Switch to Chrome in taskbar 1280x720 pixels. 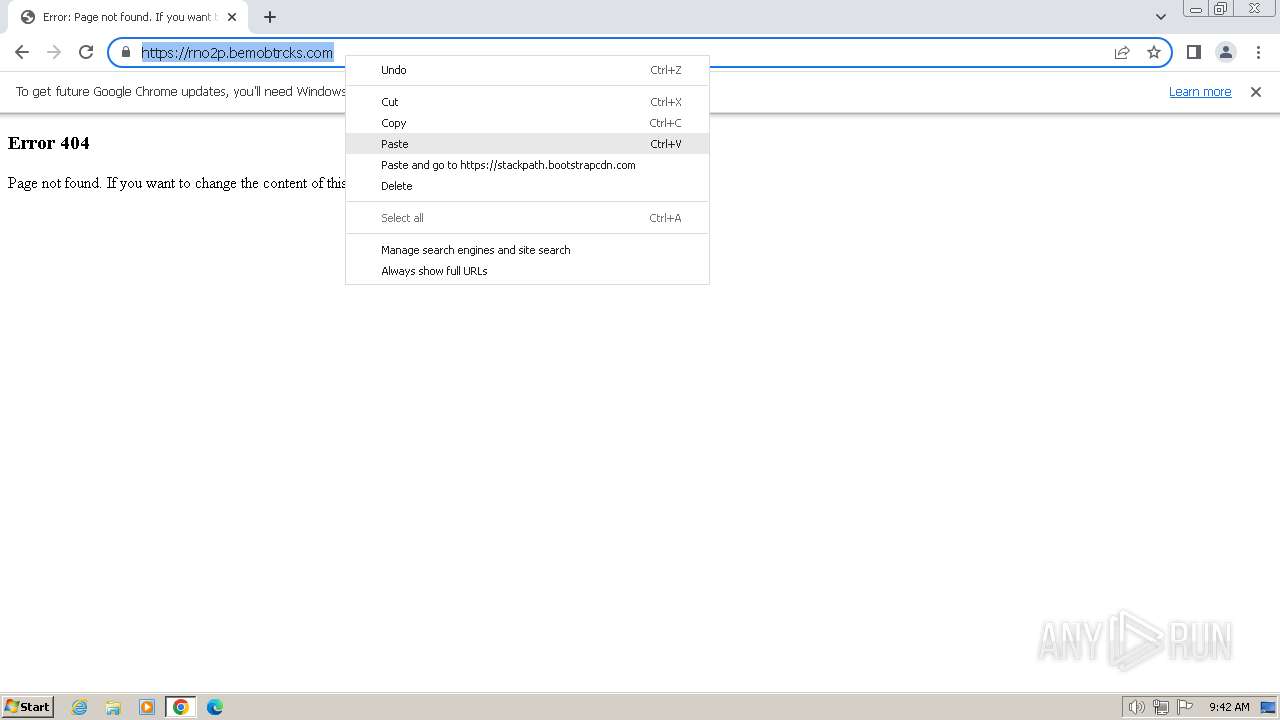pyautogui.click(x=181, y=707)
